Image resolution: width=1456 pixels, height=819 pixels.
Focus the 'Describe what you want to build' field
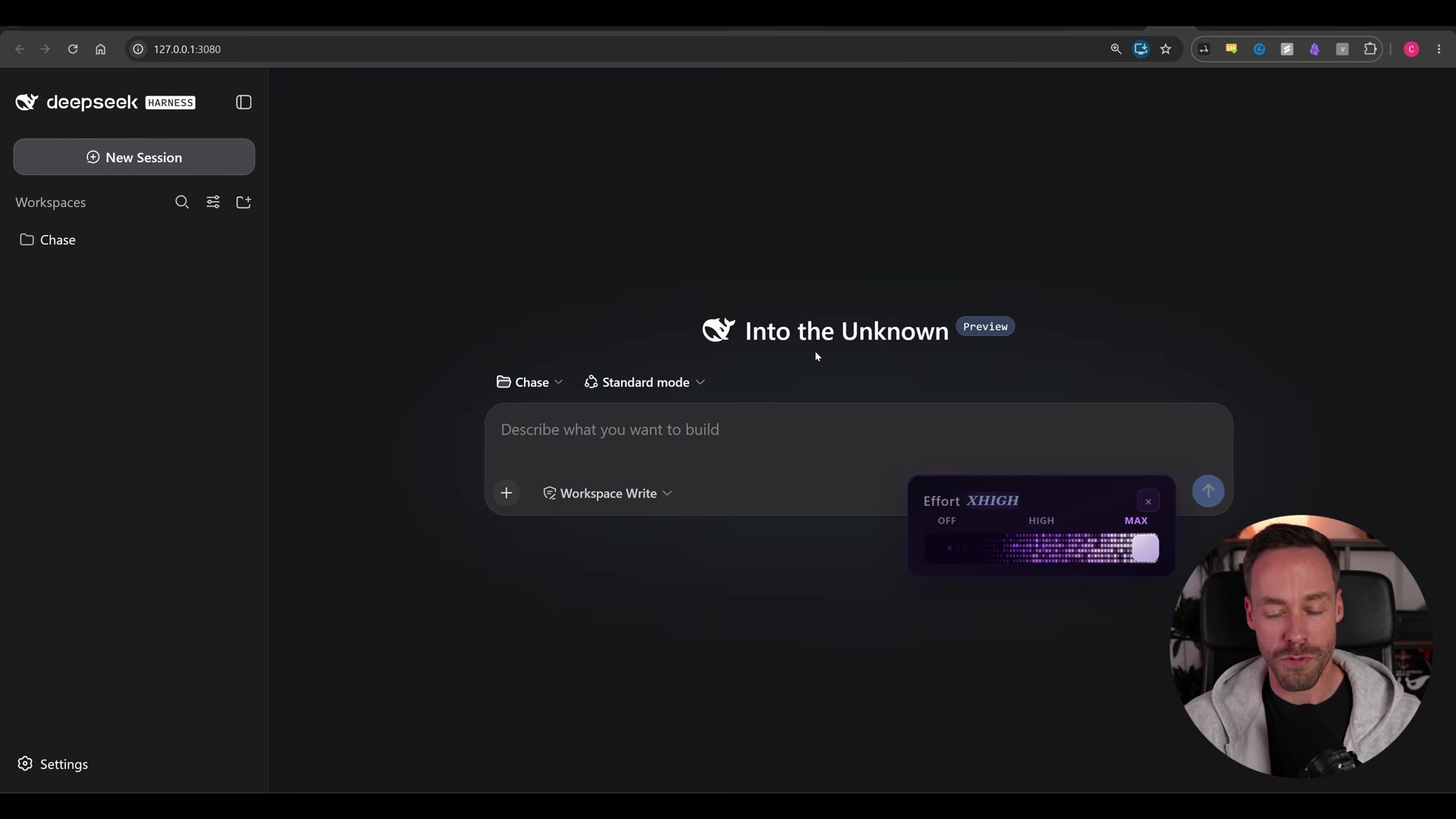click(858, 430)
